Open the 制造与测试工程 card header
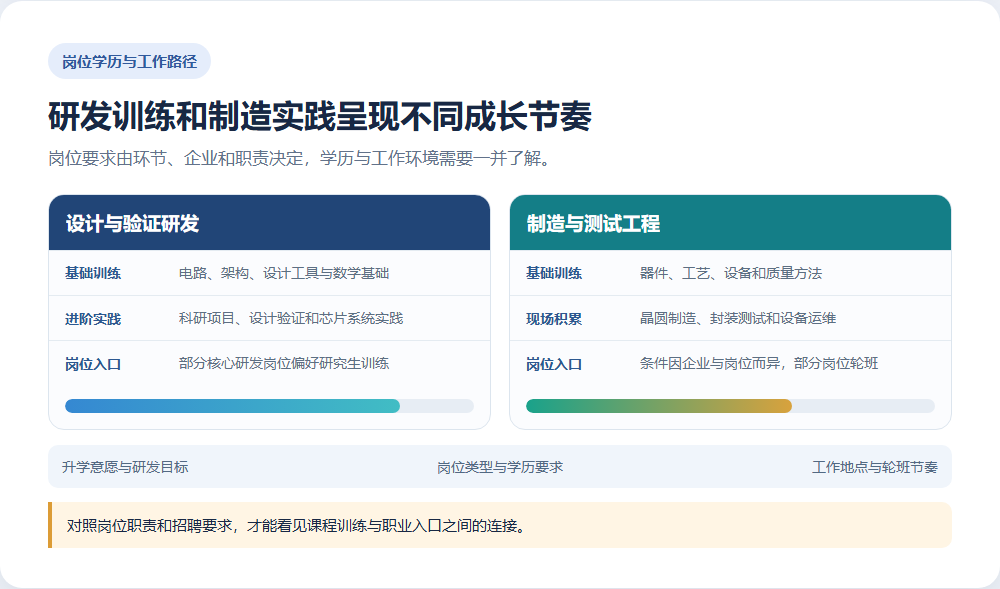 pyautogui.click(x=730, y=222)
